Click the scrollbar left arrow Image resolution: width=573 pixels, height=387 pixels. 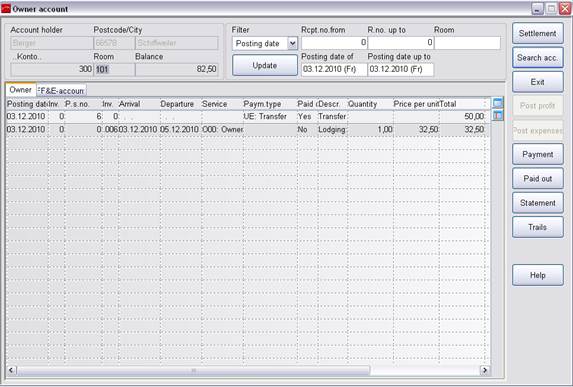(11, 371)
